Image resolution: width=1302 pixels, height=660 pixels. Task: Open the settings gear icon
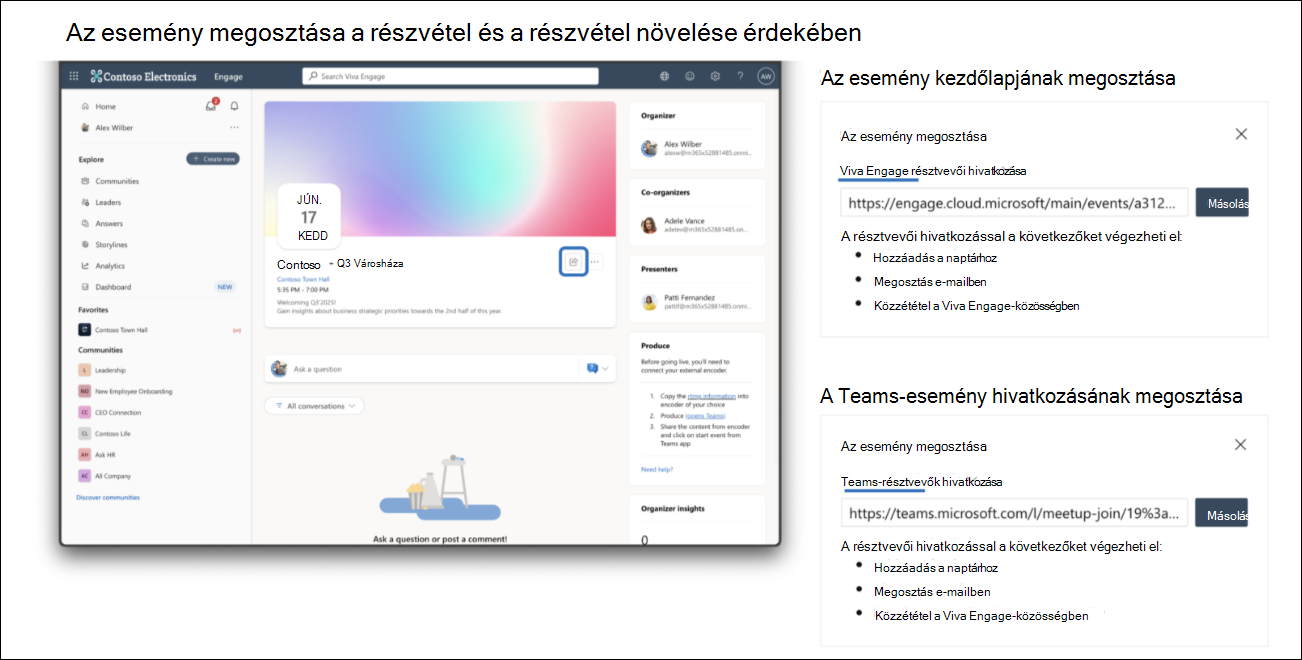715,76
